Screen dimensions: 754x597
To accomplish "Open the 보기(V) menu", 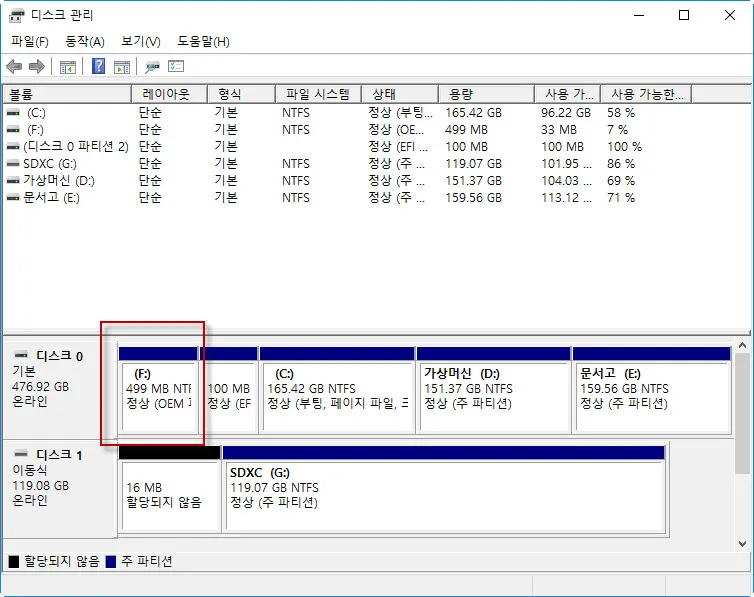I will coord(140,42).
